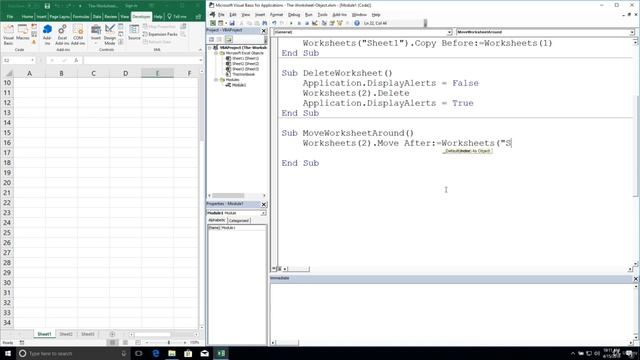Image resolution: width=640 pixels, height=360 pixels.
Task: Open the VBA editor Edit menu
Action: (233, 15)
